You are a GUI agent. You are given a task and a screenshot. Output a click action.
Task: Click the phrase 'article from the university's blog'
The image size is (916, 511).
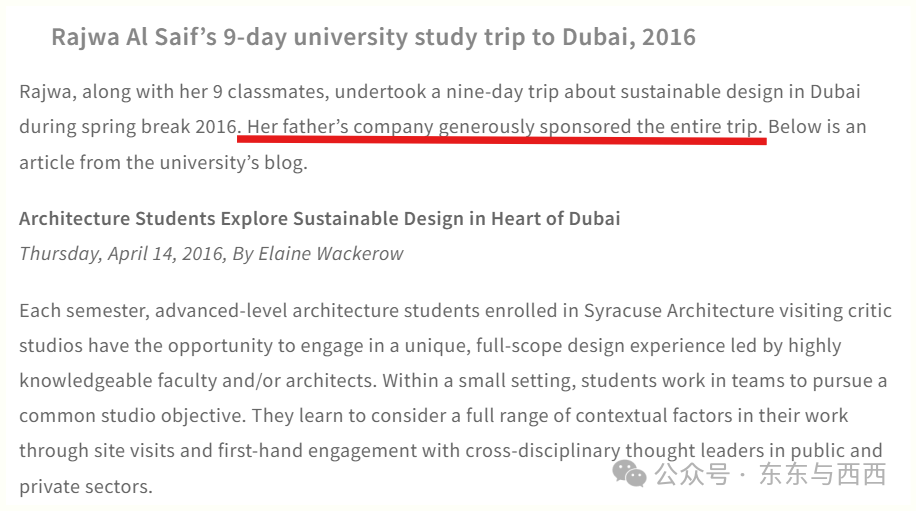click(163, 162)
